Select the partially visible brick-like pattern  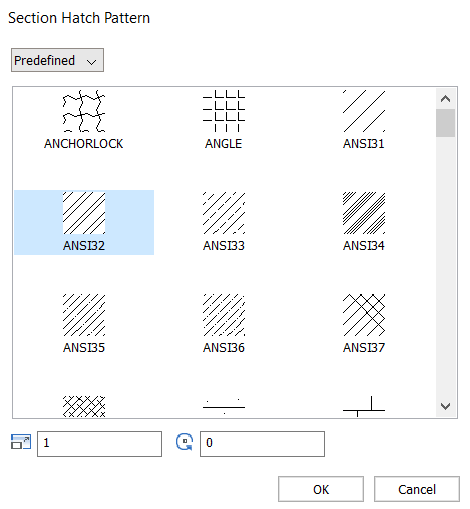(364, 406)
